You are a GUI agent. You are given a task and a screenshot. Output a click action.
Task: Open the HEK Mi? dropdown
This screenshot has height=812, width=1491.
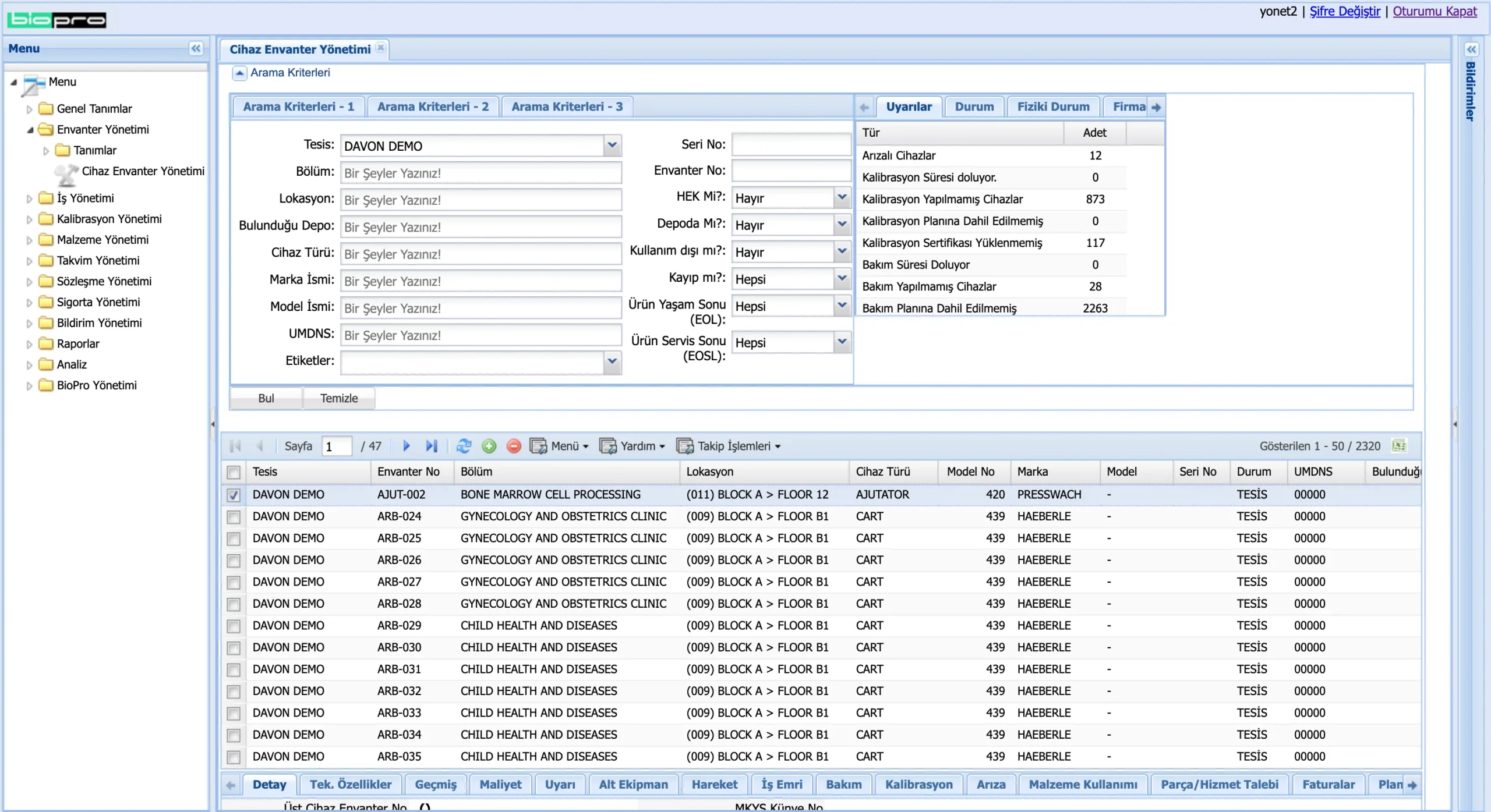pyautogui.click(x=842, y=198)
